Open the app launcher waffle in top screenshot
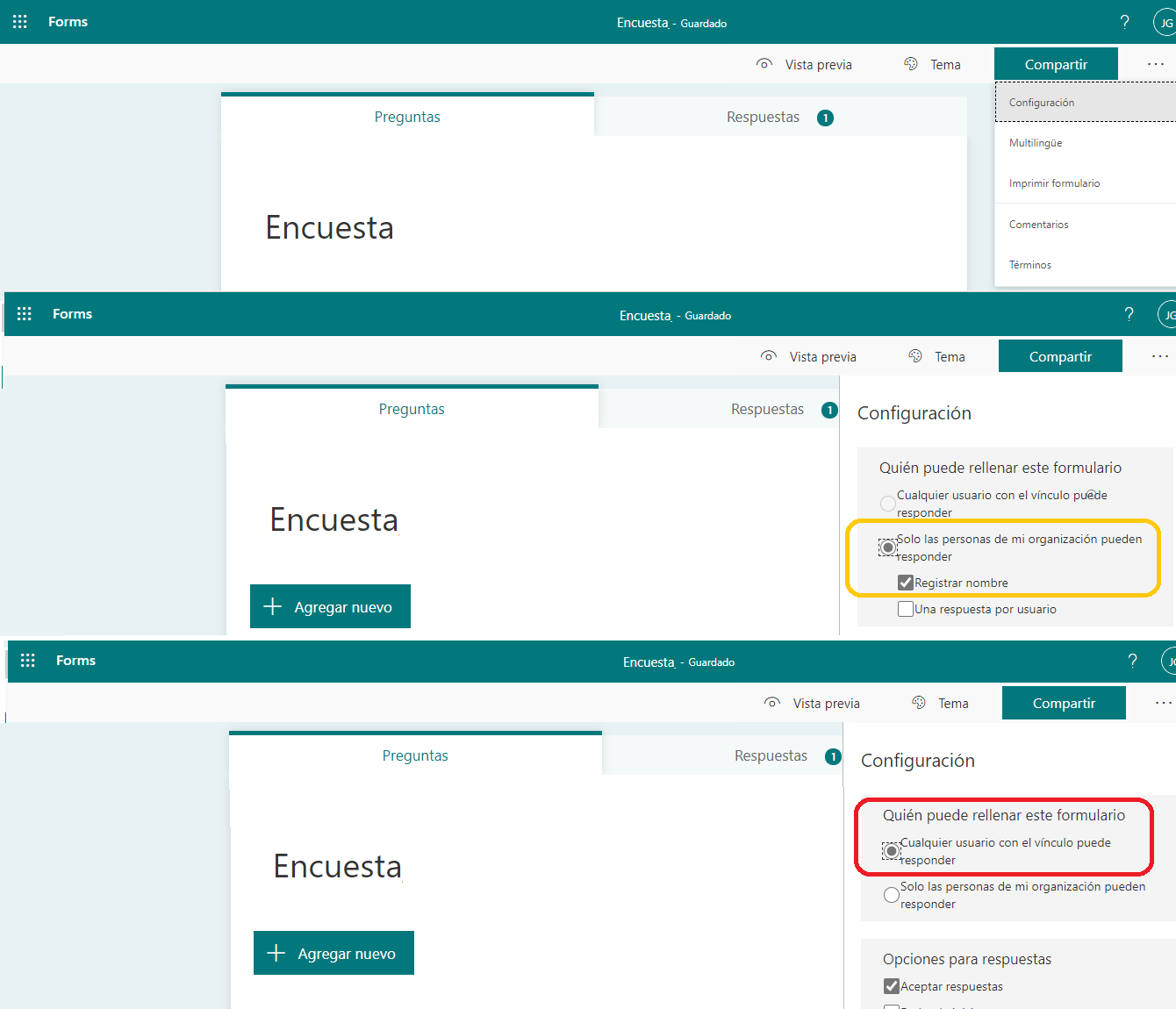 (x=20, y=22)
